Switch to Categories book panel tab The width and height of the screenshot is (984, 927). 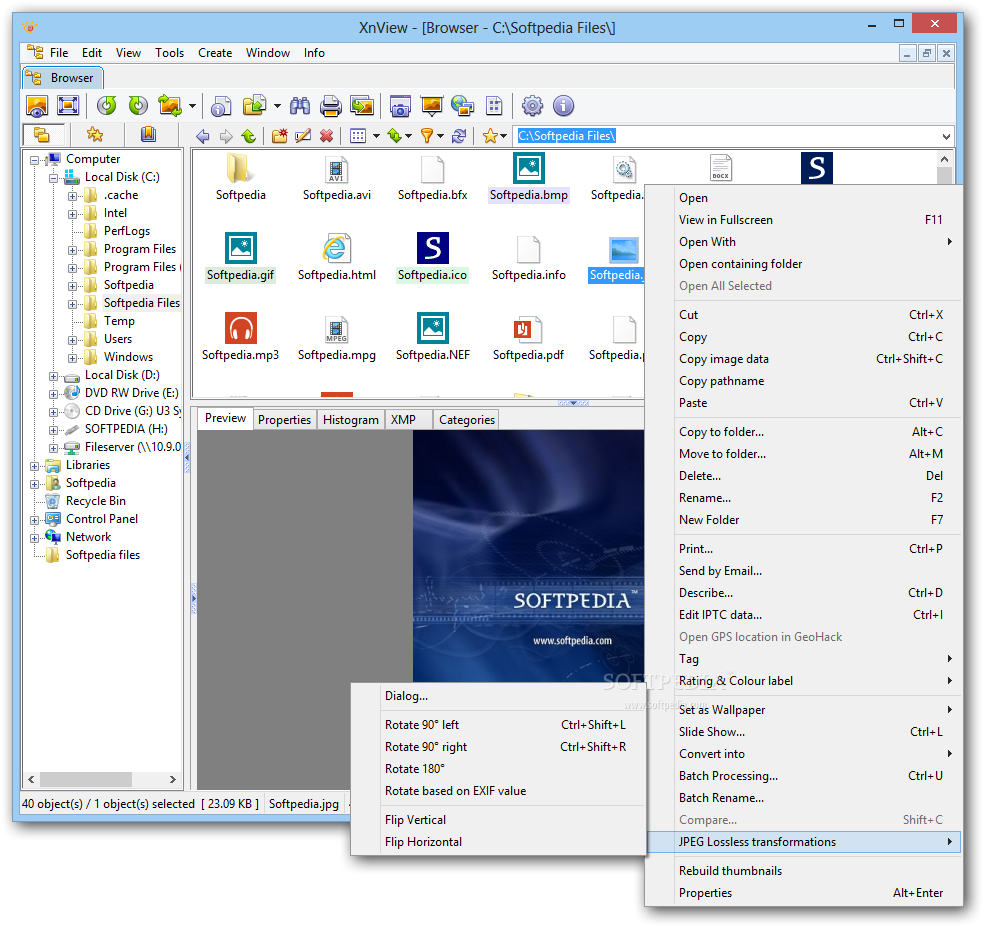(148, 134)
